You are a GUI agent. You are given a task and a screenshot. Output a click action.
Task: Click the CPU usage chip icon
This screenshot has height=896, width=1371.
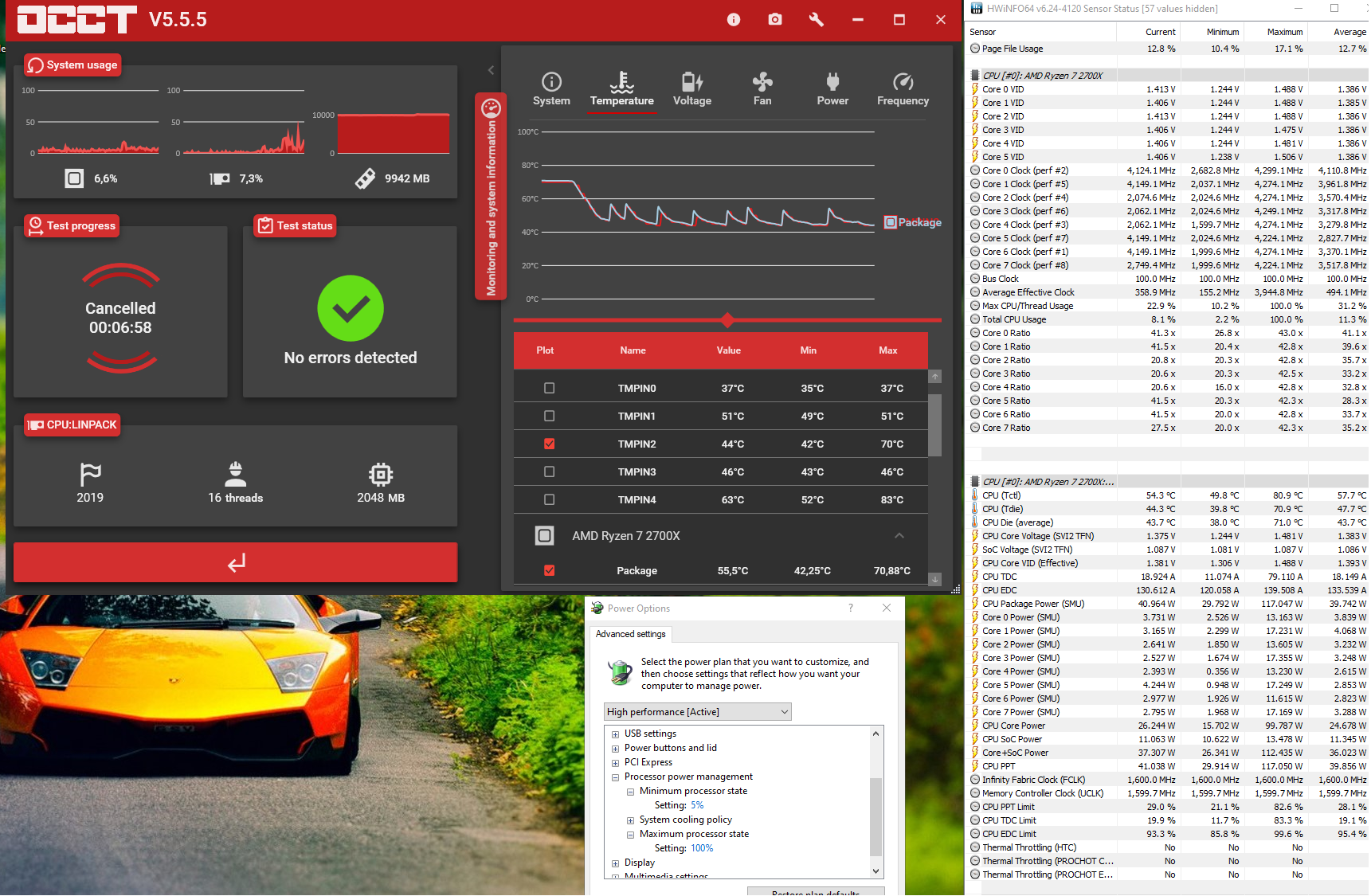point(74,178)
